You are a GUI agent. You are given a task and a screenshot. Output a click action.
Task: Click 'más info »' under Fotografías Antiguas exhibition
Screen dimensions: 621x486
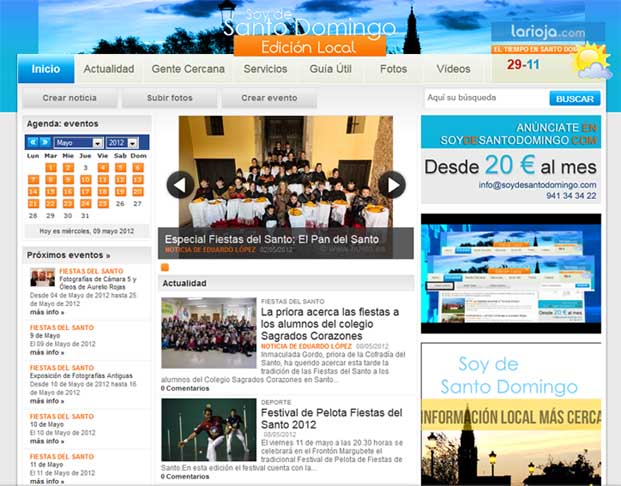tap(47, 401)
